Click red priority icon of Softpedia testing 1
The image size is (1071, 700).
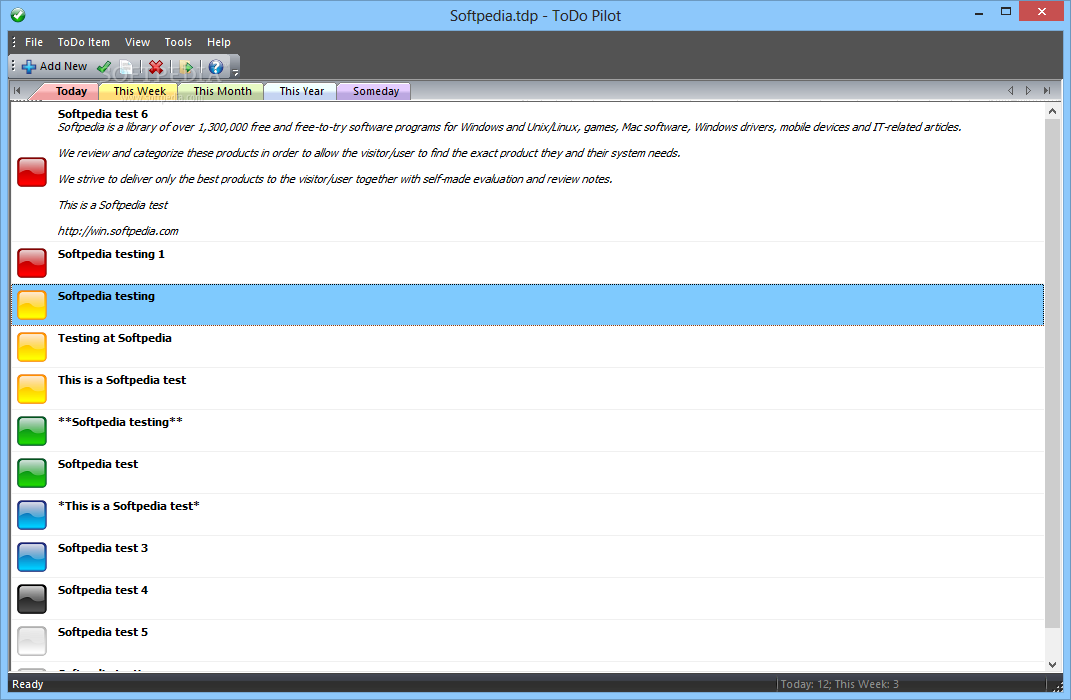tap(31, 263)
